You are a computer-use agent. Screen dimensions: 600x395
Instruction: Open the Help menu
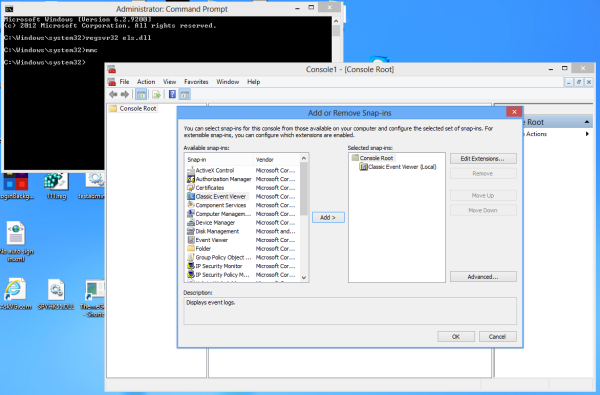[x=253, y=82]
